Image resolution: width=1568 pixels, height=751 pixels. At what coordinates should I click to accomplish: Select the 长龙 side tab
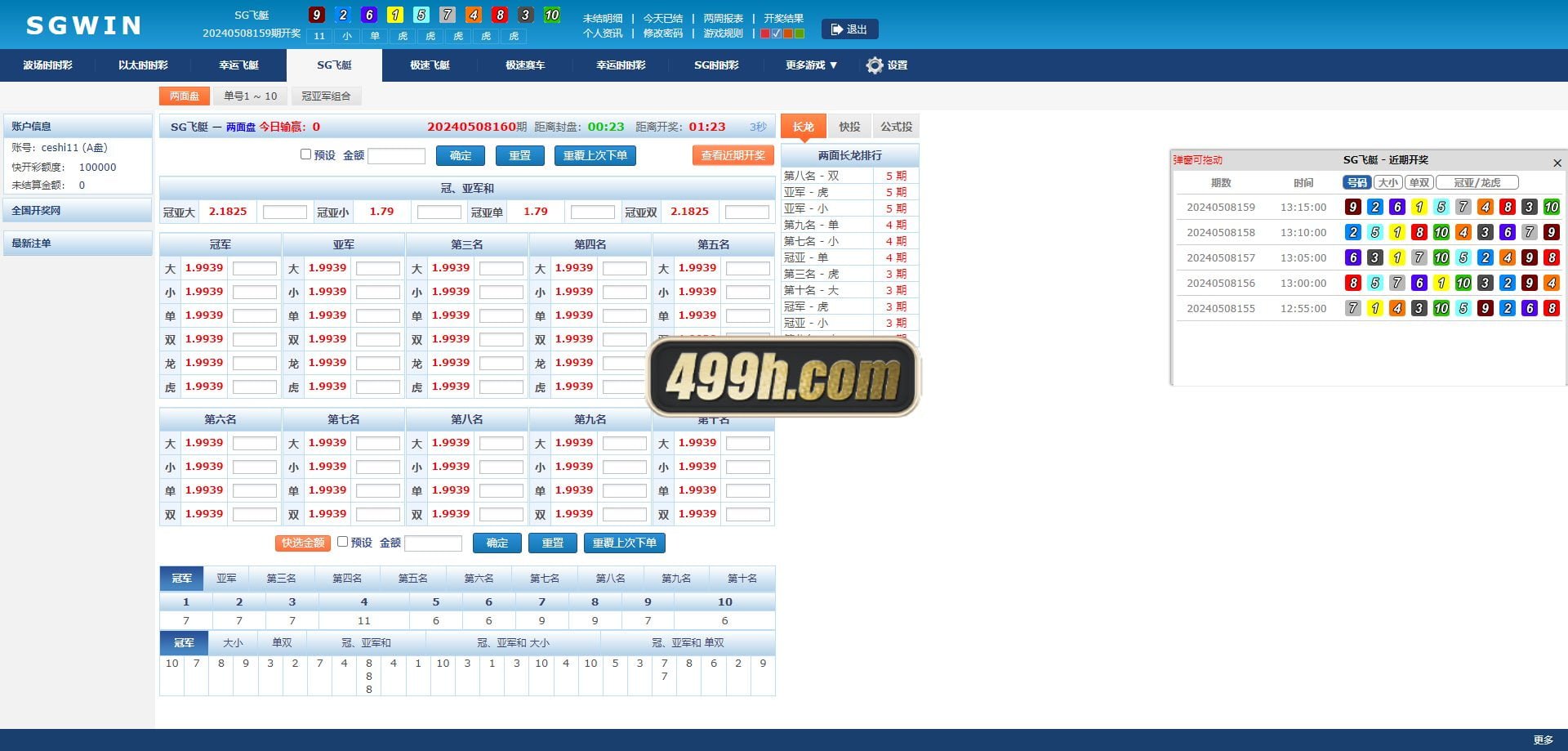pyautogui.click(x=804, y=127)
